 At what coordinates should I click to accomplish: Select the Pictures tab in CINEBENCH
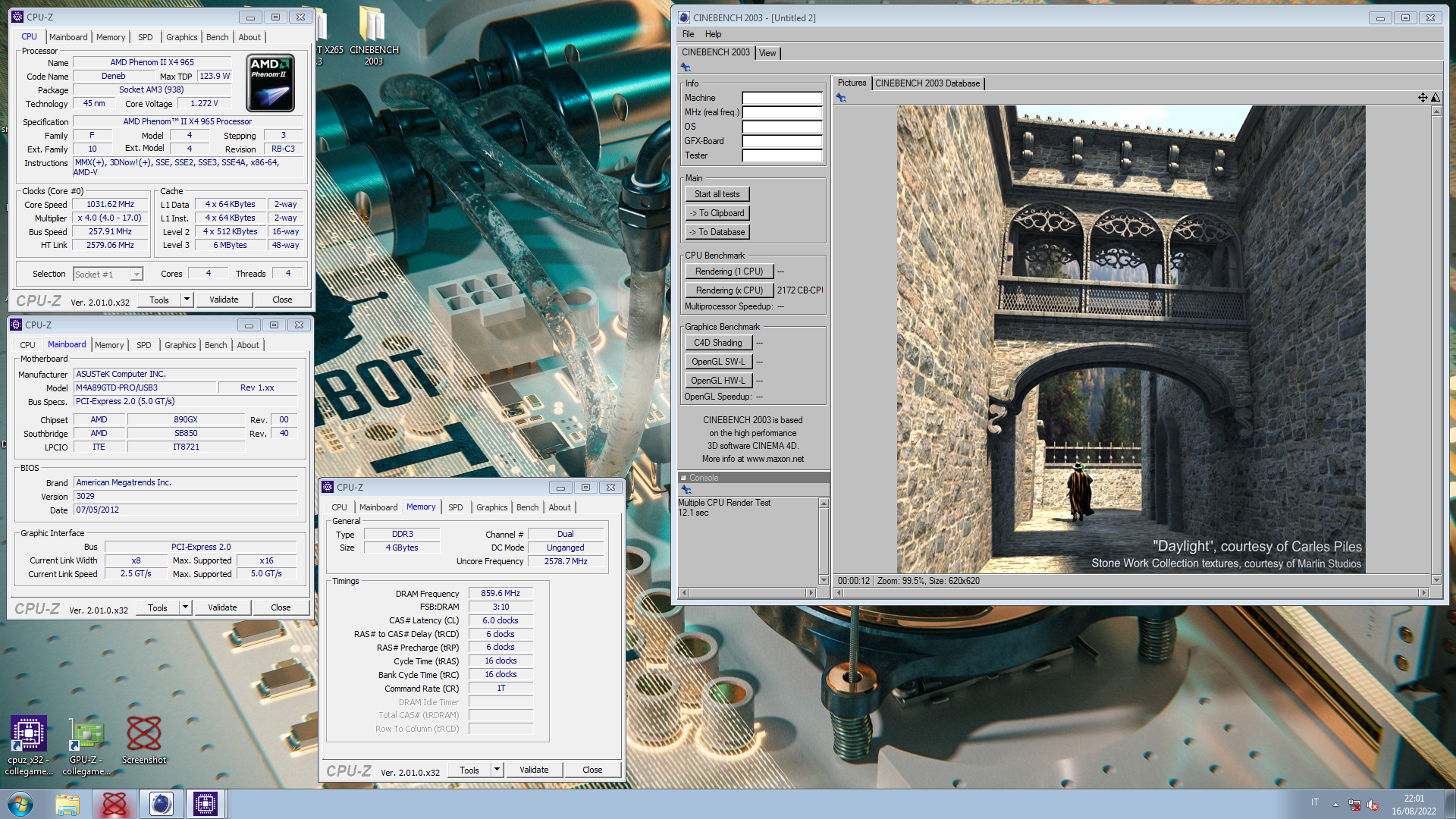(x=852, y=83)
